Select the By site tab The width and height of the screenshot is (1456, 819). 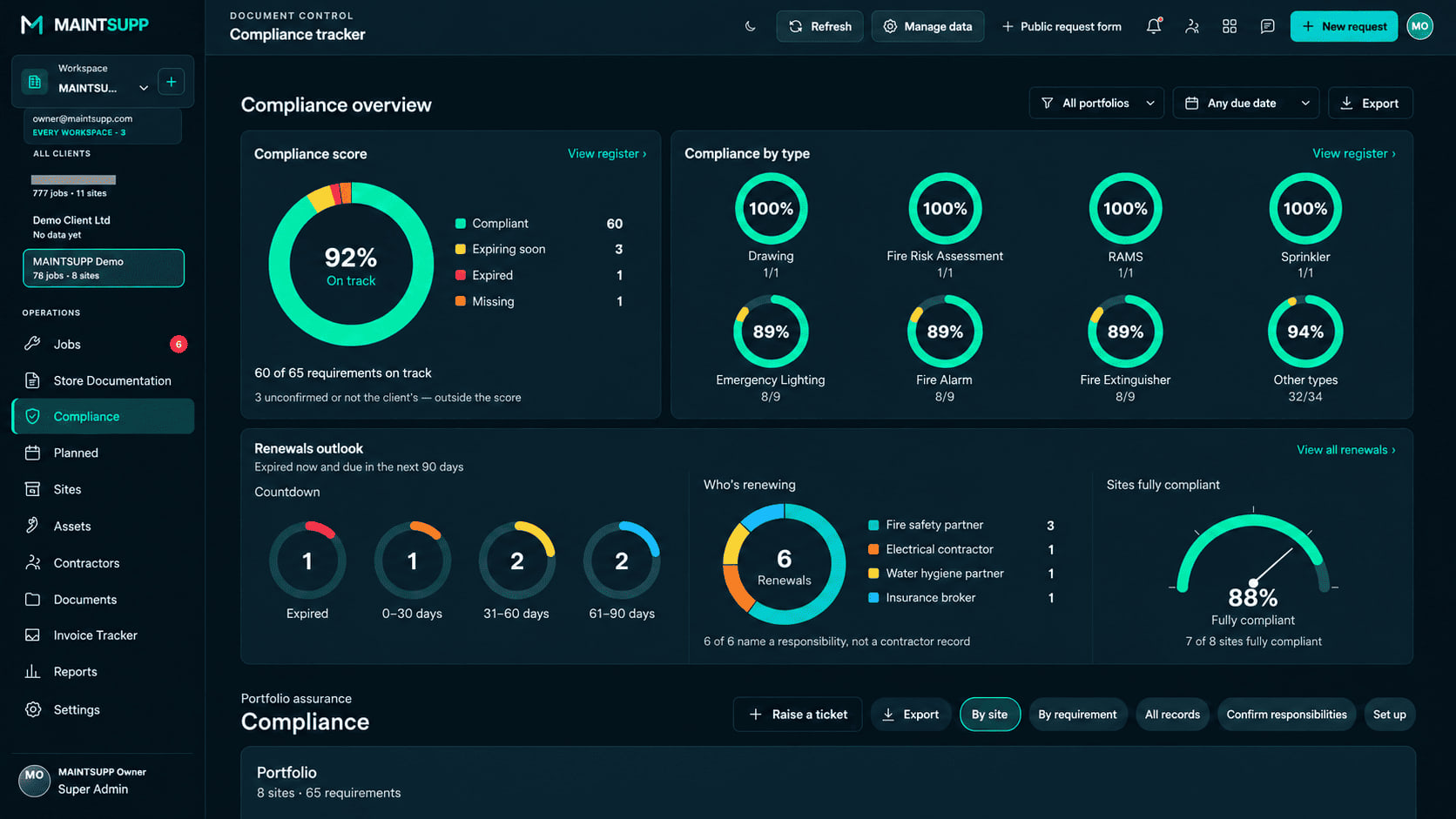pos(989,715)
